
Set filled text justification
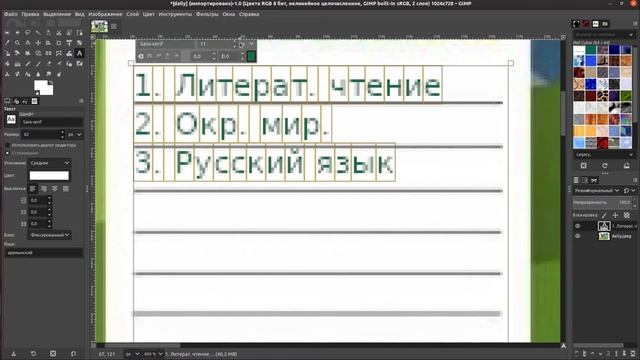coord(65,189)
